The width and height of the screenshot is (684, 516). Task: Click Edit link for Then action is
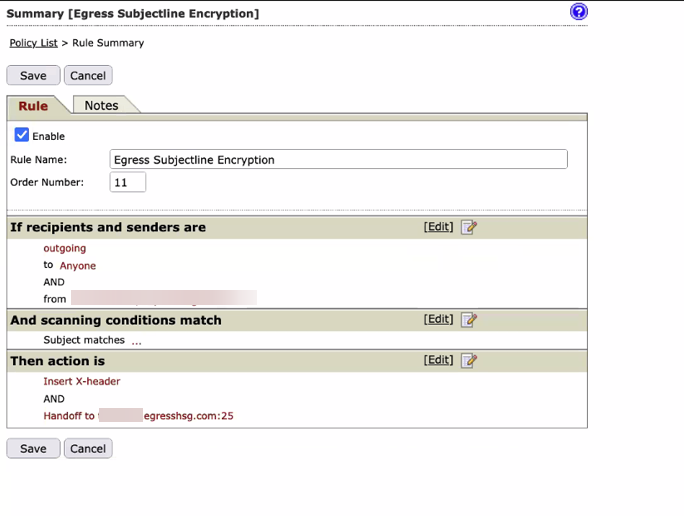click(x=438, y=360)
